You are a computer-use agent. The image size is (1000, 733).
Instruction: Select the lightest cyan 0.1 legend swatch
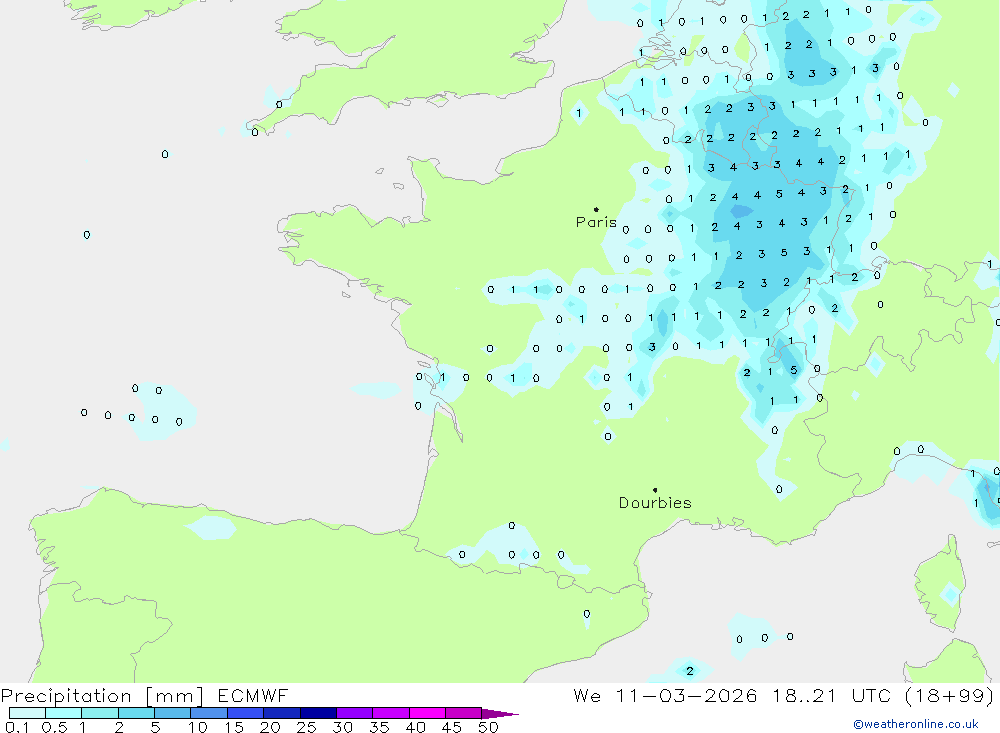(27, 713)
